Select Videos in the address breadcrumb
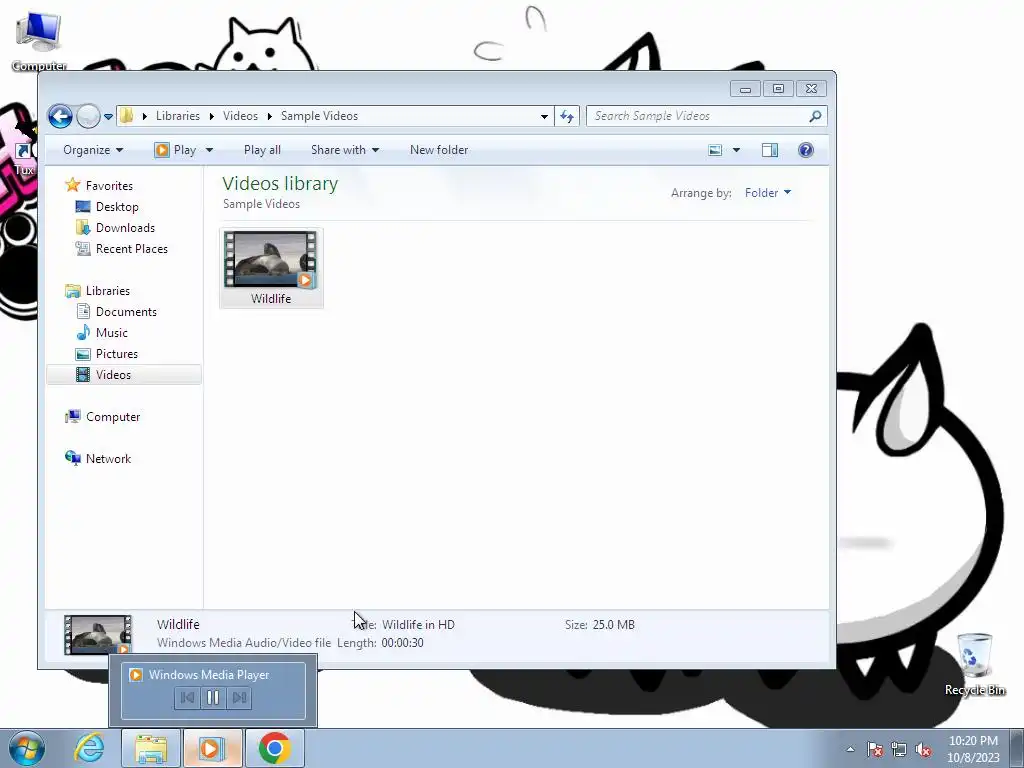Image resolution: width=1024 pixels, height=768 pixels. (240, 116)
